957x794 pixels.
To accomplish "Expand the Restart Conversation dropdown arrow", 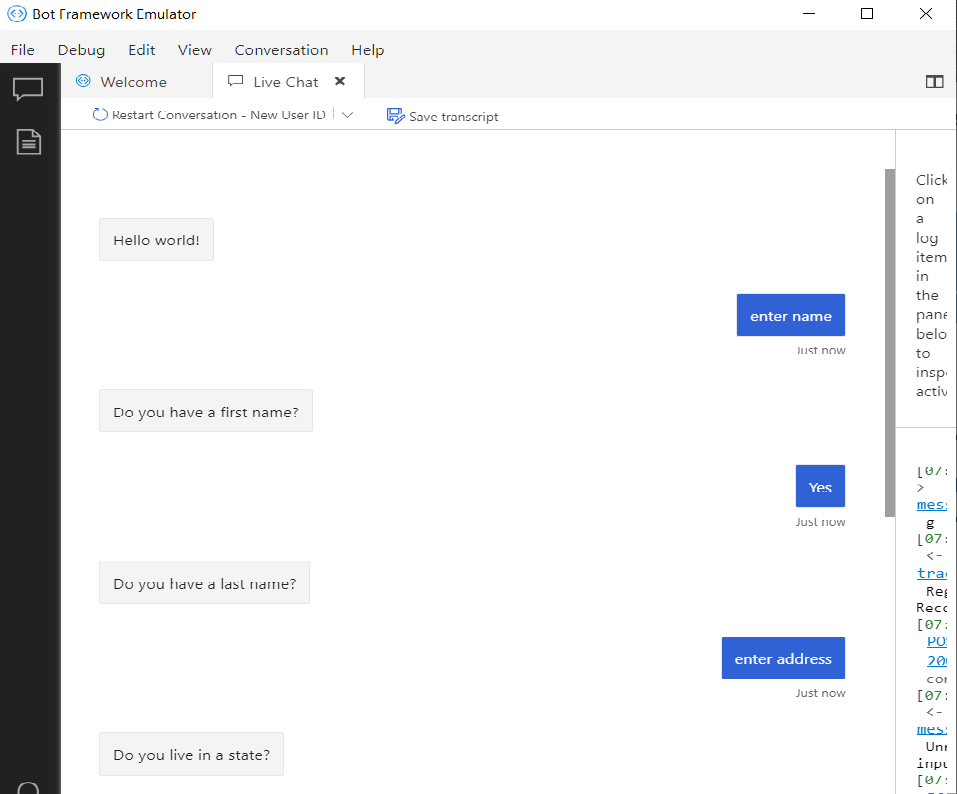I will coord(347,115).
